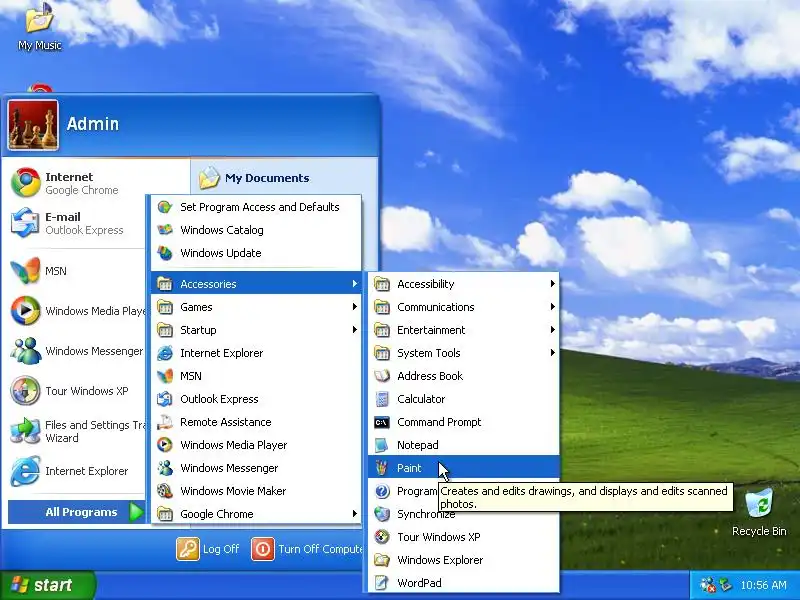Open Windows Catalog
Viewport: 800px width, 600px height.
point(256,230)
